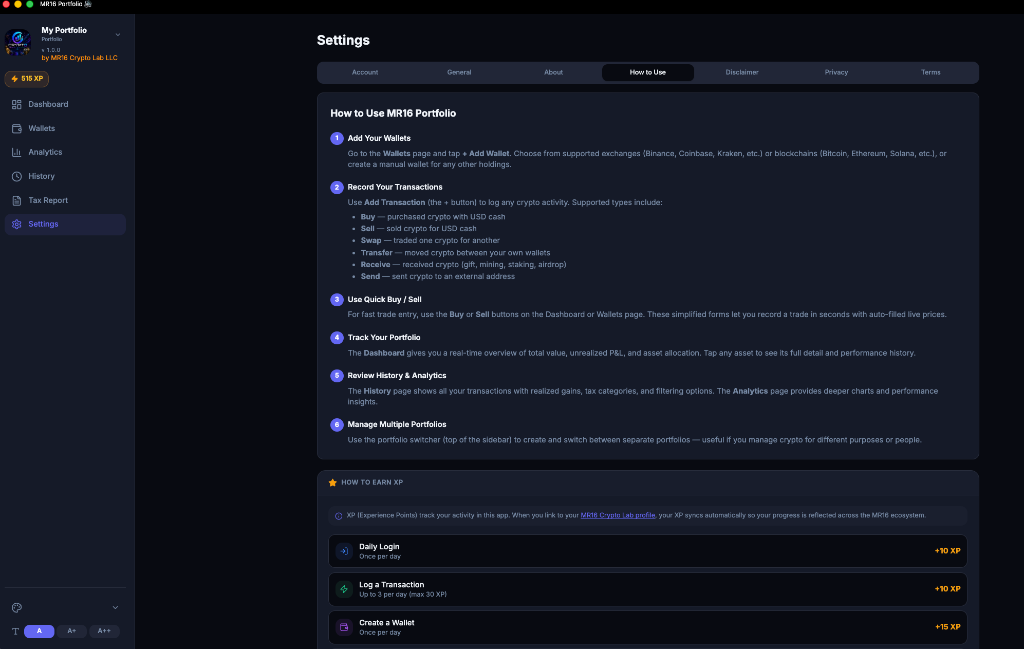Click the Create a Wallet icon
This screenshot has height=649, width=1024.
[344, 627]
